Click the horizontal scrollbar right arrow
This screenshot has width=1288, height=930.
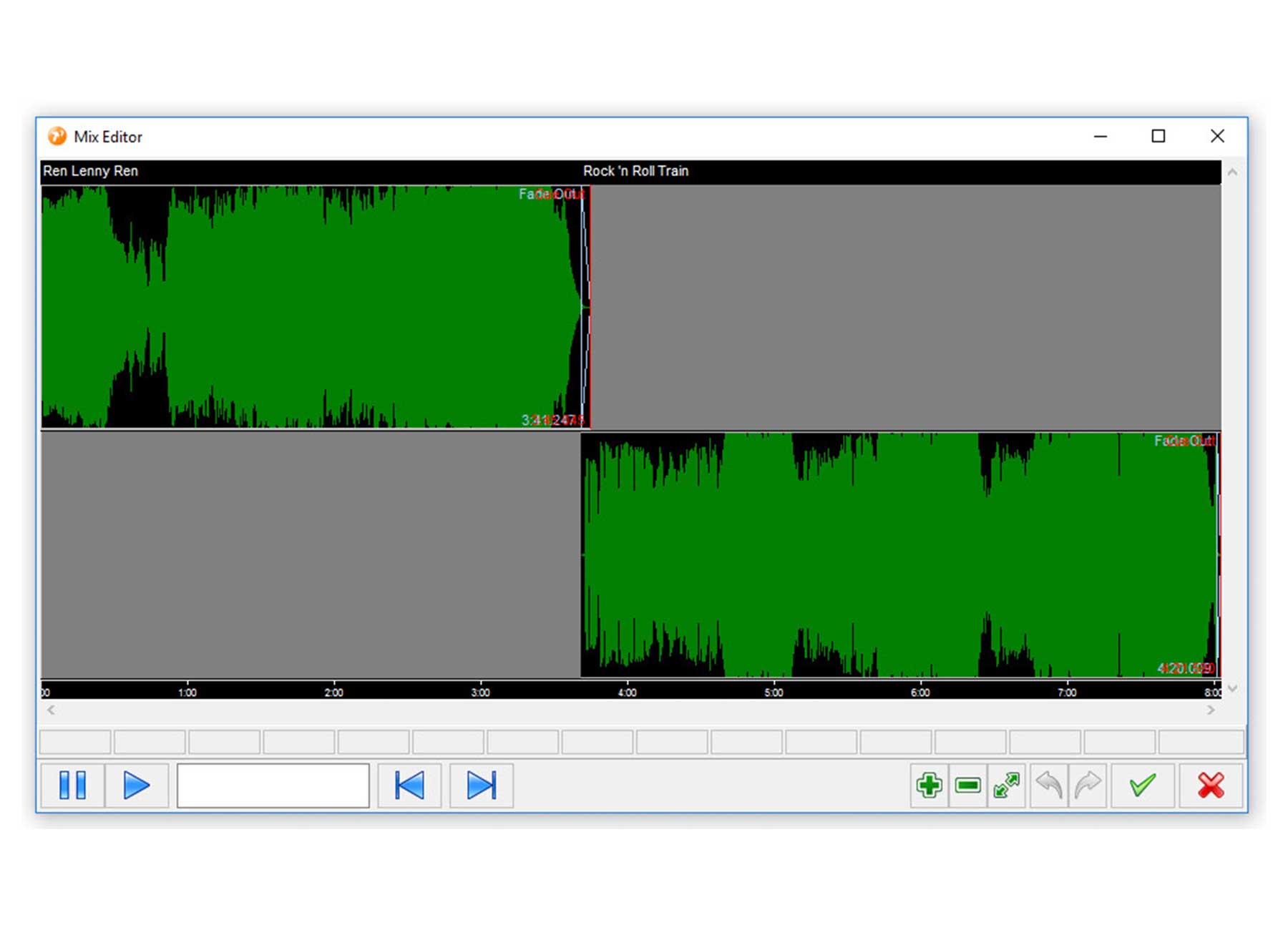(1211, 710)
